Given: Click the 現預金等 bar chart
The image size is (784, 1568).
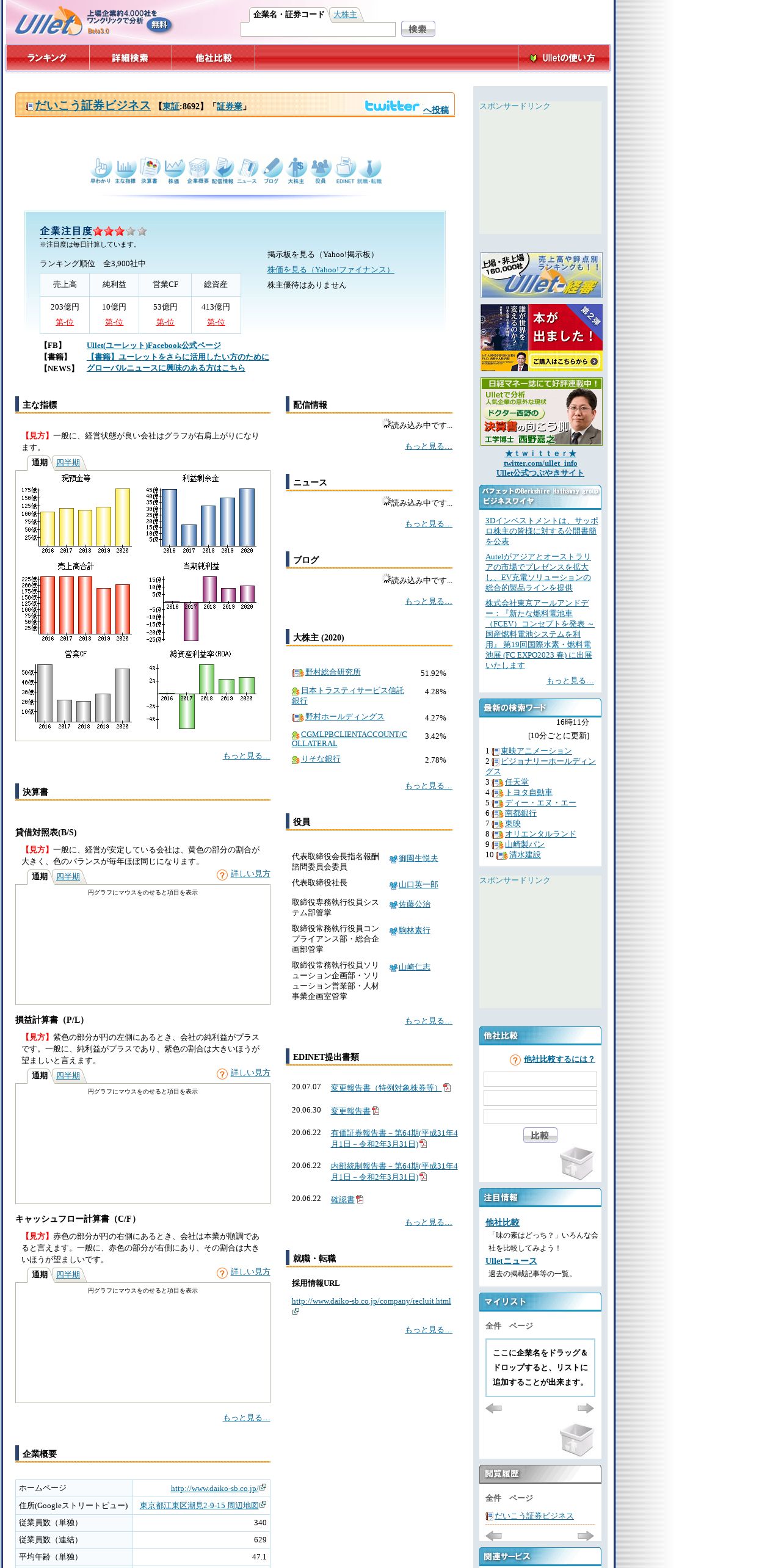Looking at the screenshot, I should click(x=76, y=515).
